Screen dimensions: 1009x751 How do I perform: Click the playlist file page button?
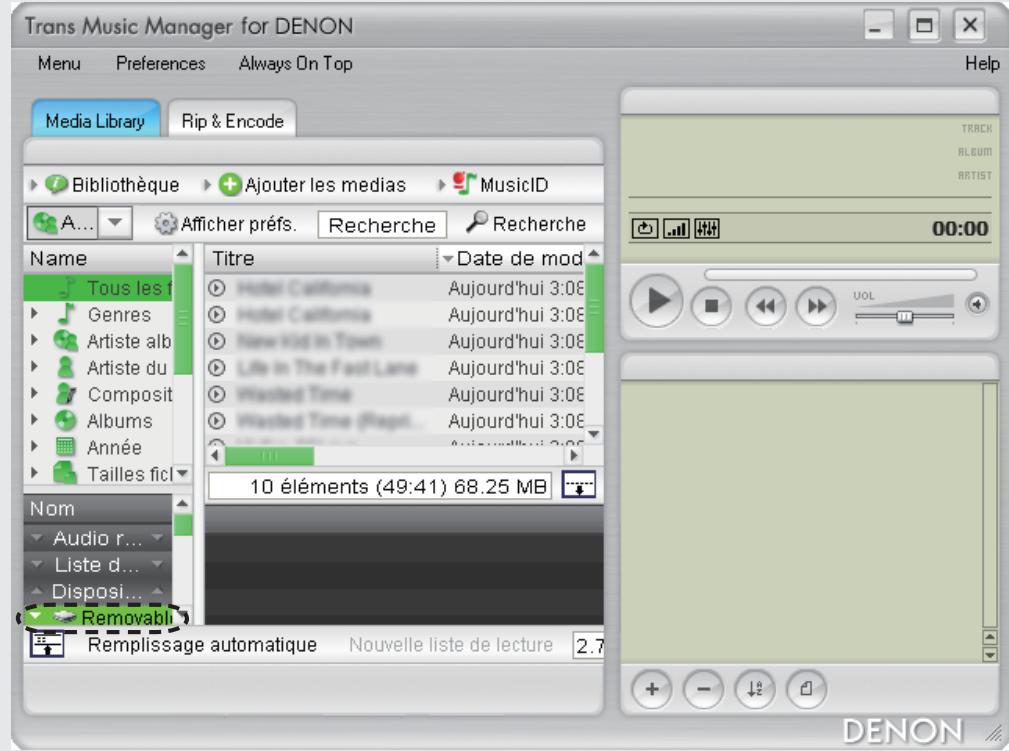click(x=806, y=689)
